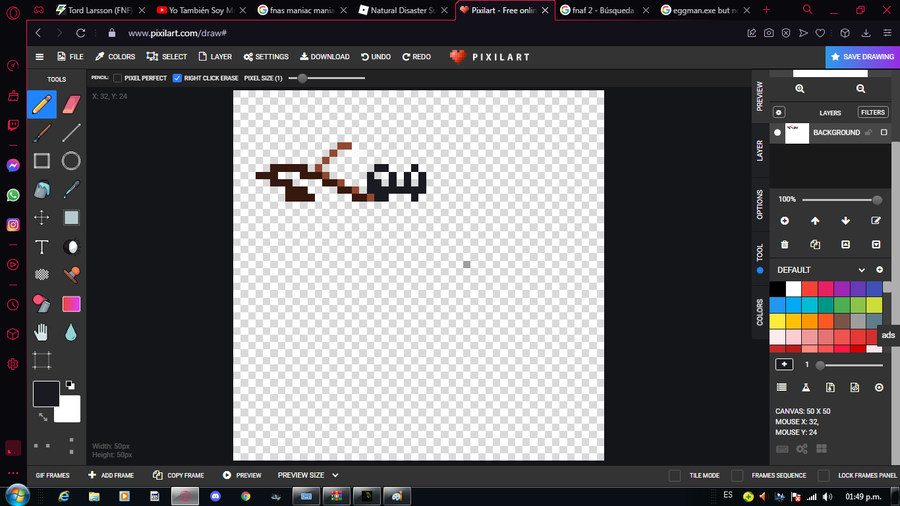Viewport: 900px width, 506px height.
Task: Enable the Pixel Perfect checkbox
Action: point(118,78)
